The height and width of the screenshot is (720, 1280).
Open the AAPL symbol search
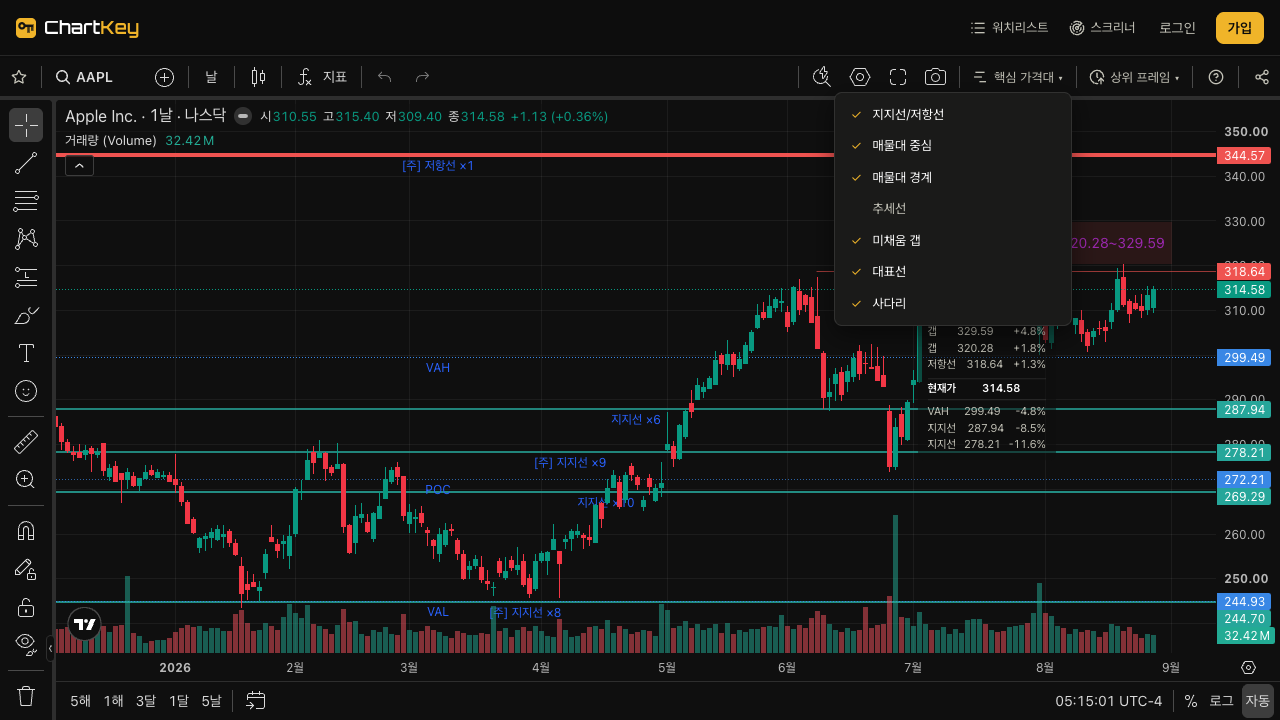click(x=85, y=77)
